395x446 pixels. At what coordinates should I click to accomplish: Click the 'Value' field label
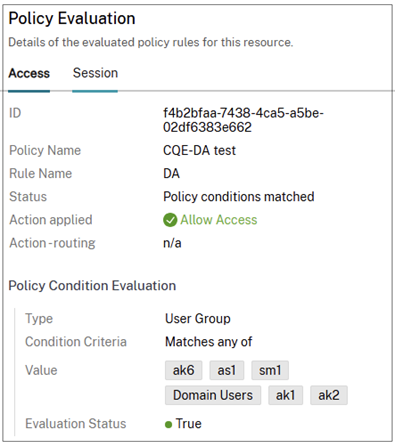(x=41, y=370)
